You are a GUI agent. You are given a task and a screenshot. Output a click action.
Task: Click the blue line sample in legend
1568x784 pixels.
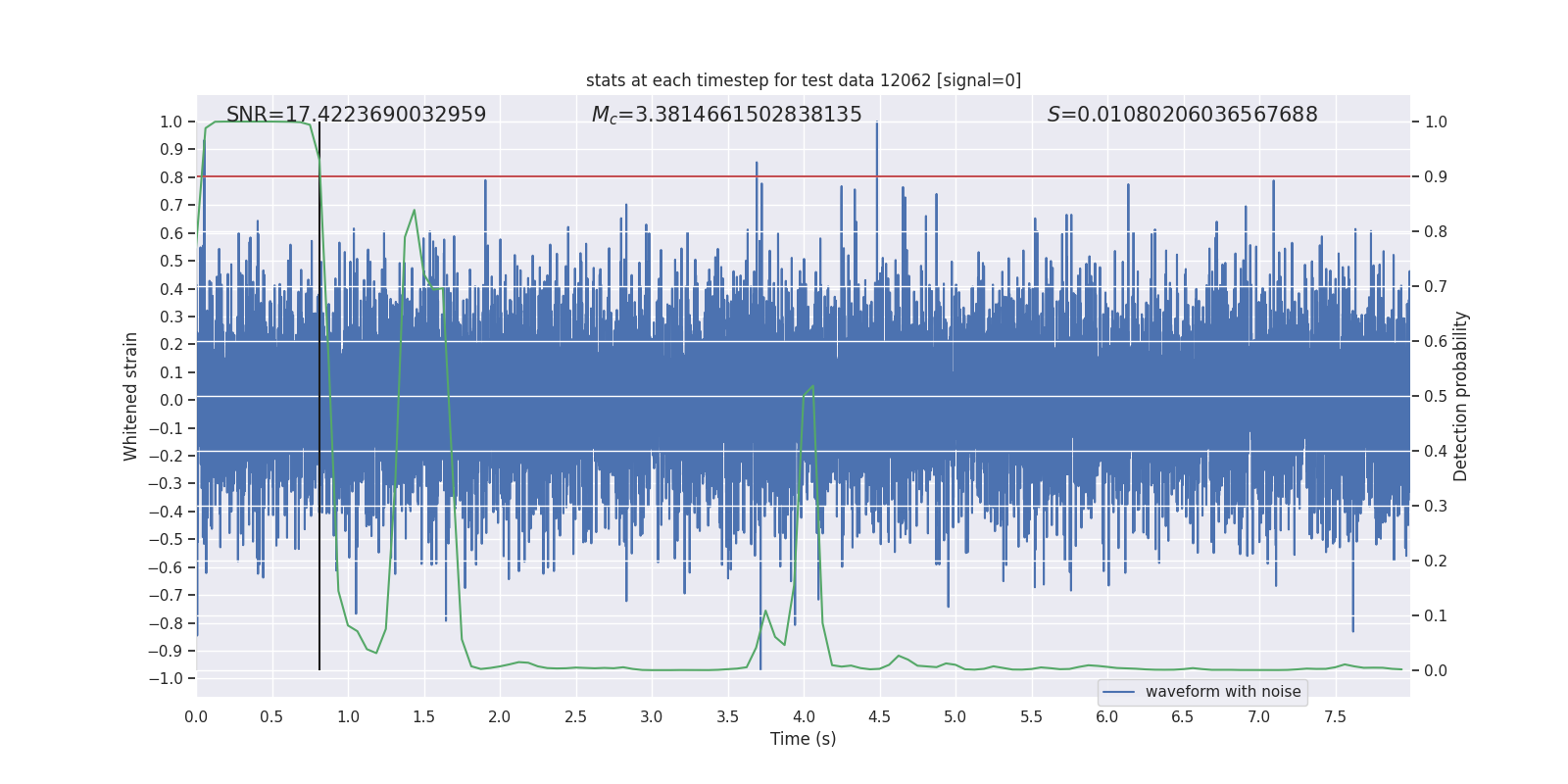[x=1118, y=692]
